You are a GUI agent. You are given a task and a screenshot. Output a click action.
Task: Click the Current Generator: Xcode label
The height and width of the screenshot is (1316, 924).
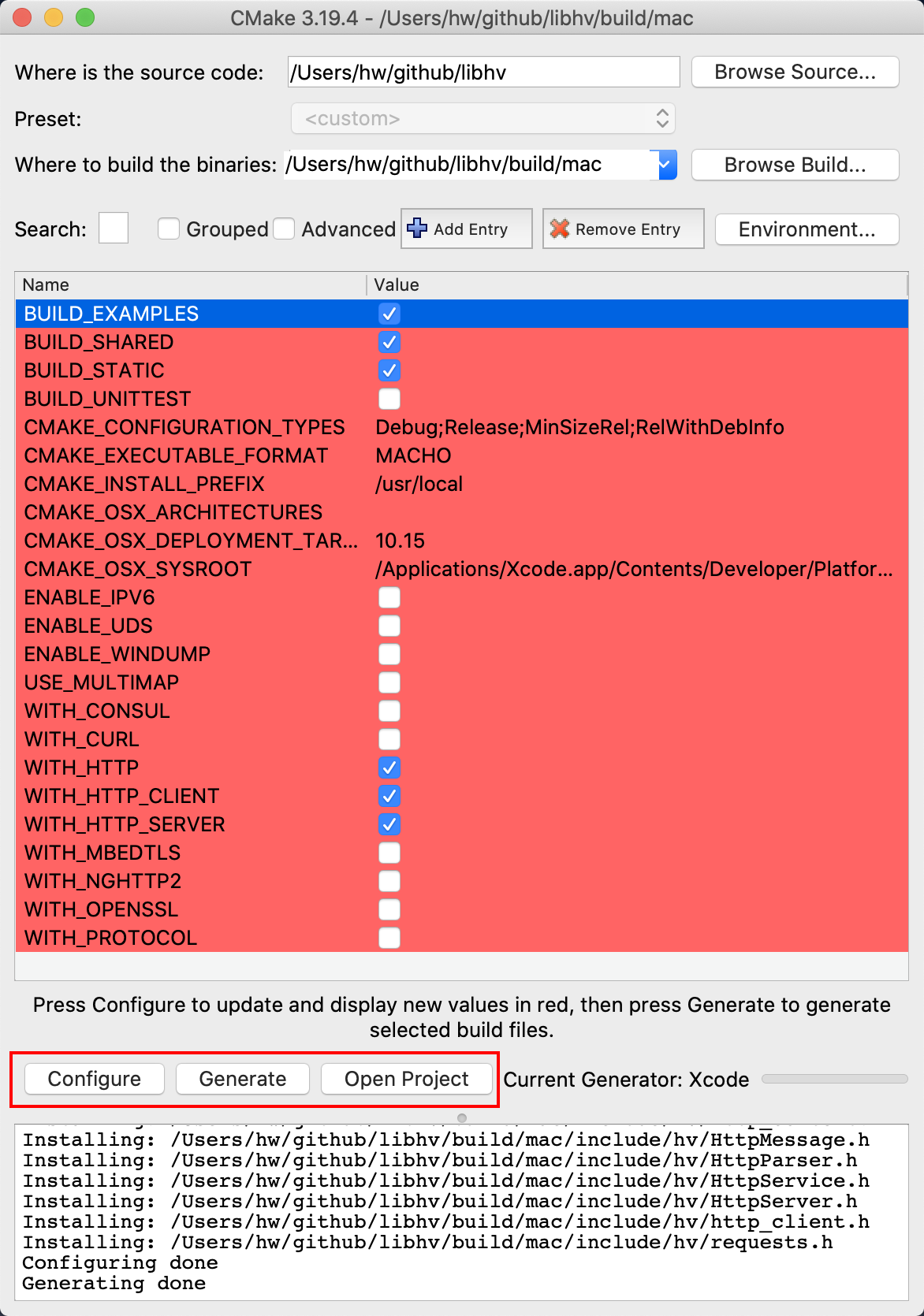tap(626, 1079)
